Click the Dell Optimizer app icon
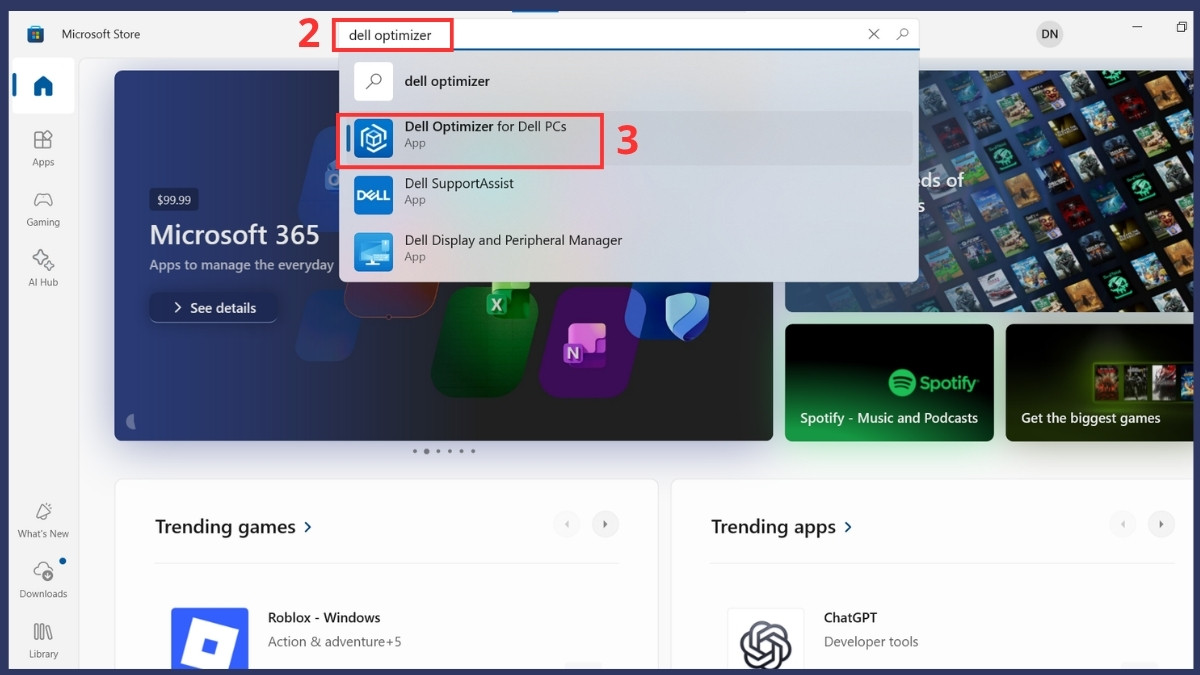 coord(374,138)
